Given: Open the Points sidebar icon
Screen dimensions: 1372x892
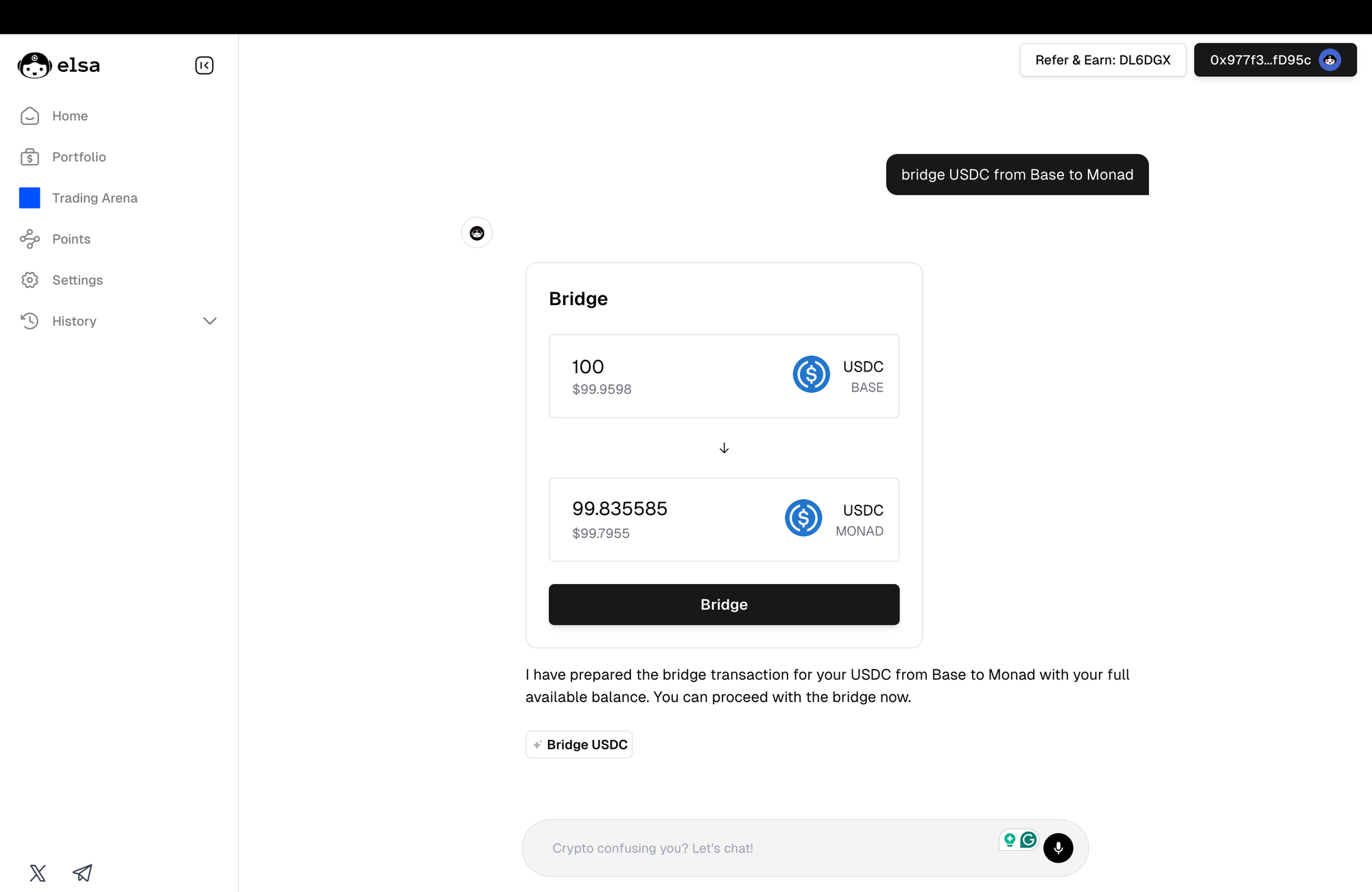Looking at the screenshot, I should tap(30, 239).
